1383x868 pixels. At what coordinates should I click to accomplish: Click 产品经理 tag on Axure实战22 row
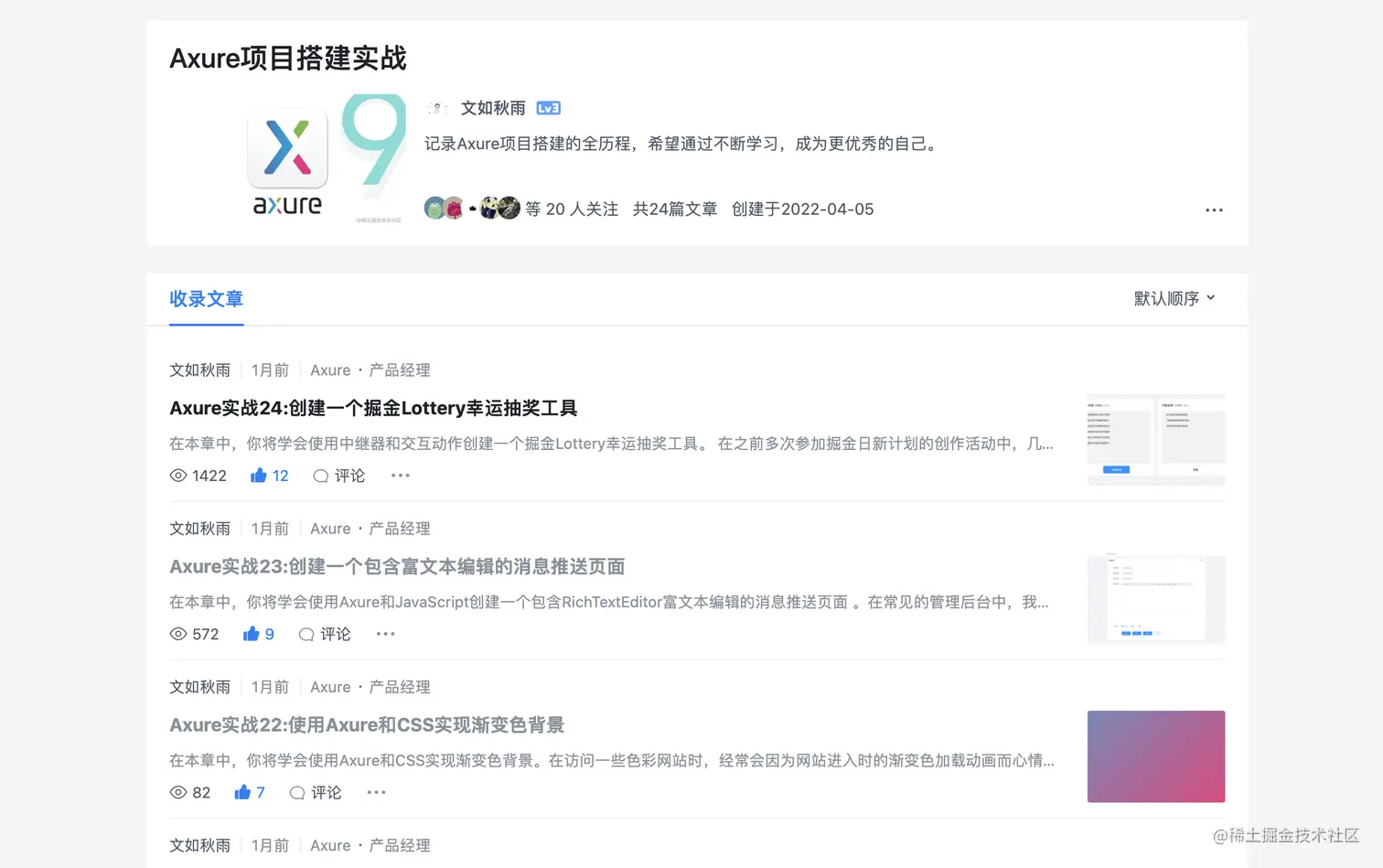pyautogui.click(x=400, y=687)
